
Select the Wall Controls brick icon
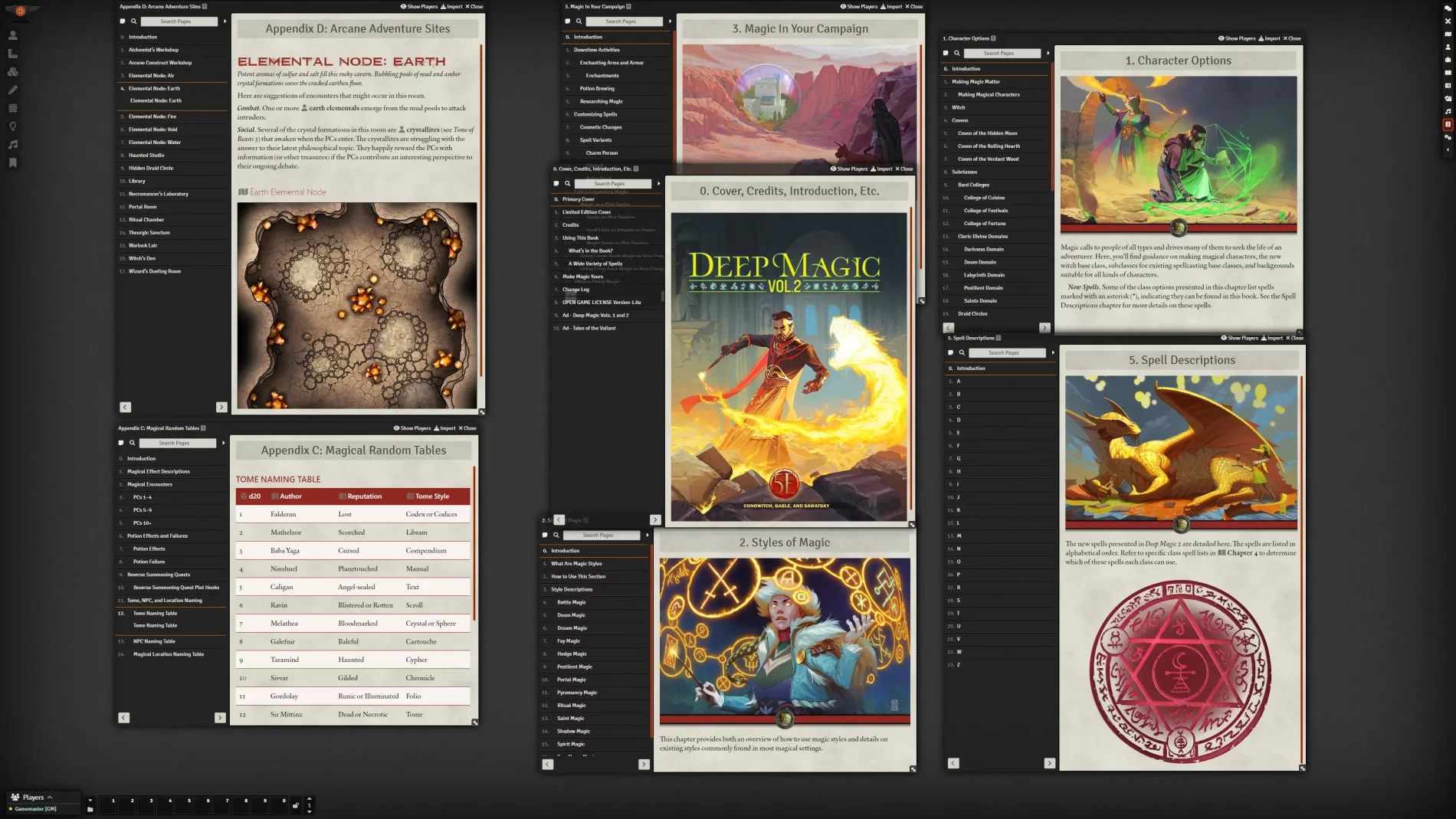pos(12,108)
